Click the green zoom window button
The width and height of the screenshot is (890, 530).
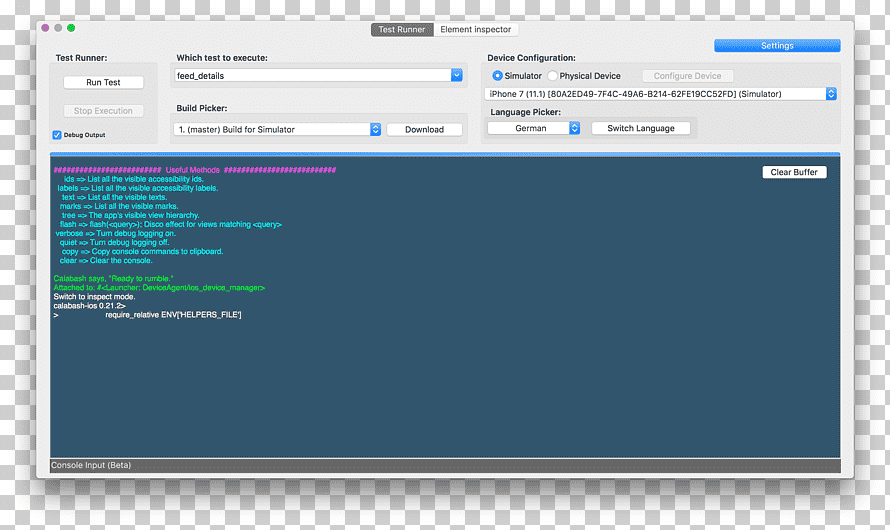(71, 28)
